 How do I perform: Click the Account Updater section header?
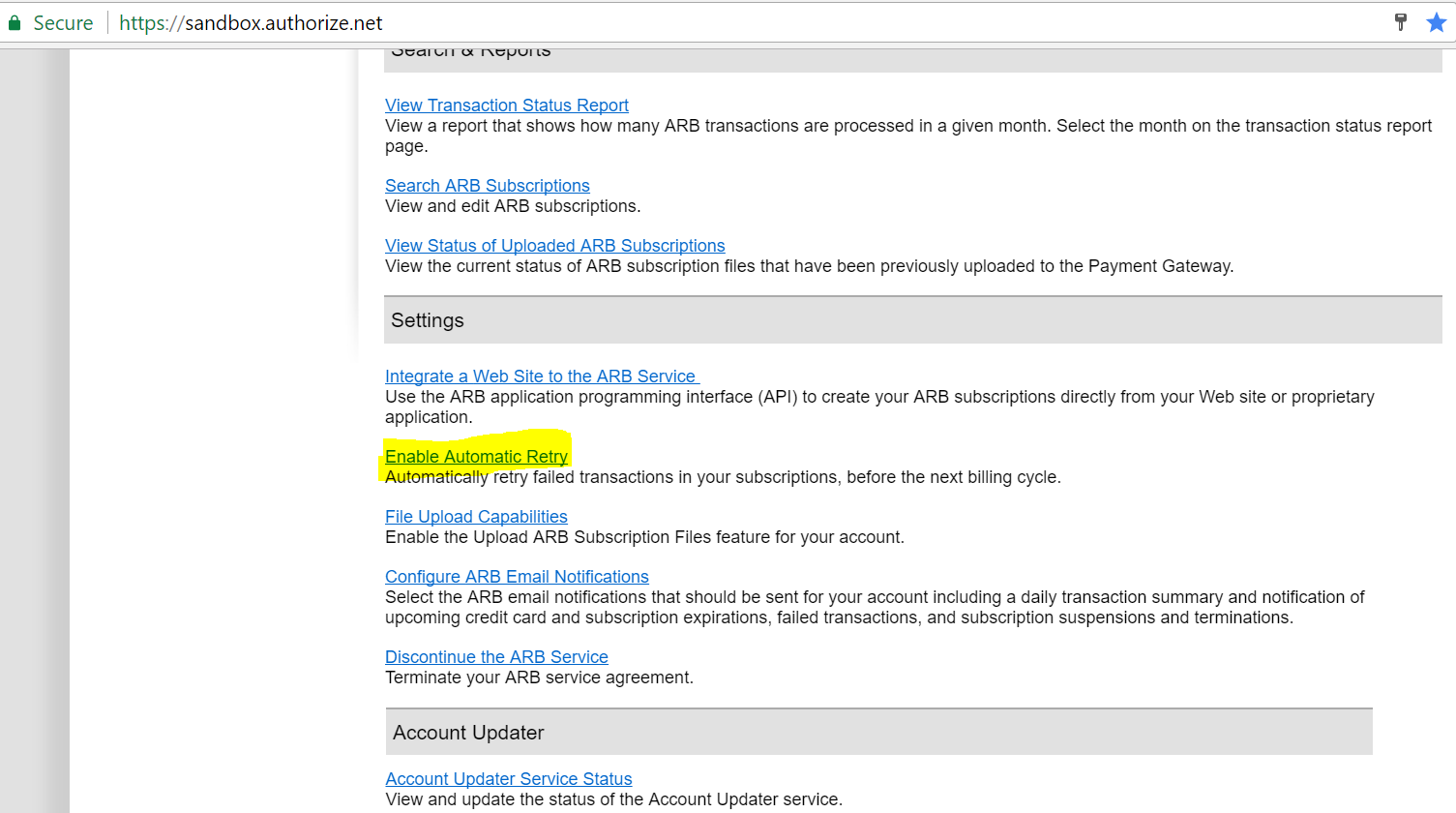(468, 733)
